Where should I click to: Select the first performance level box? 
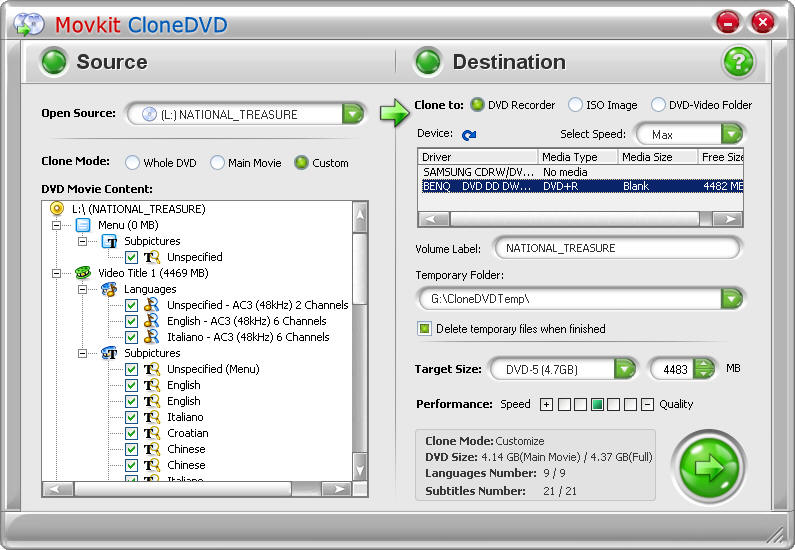tap(563, 405)
